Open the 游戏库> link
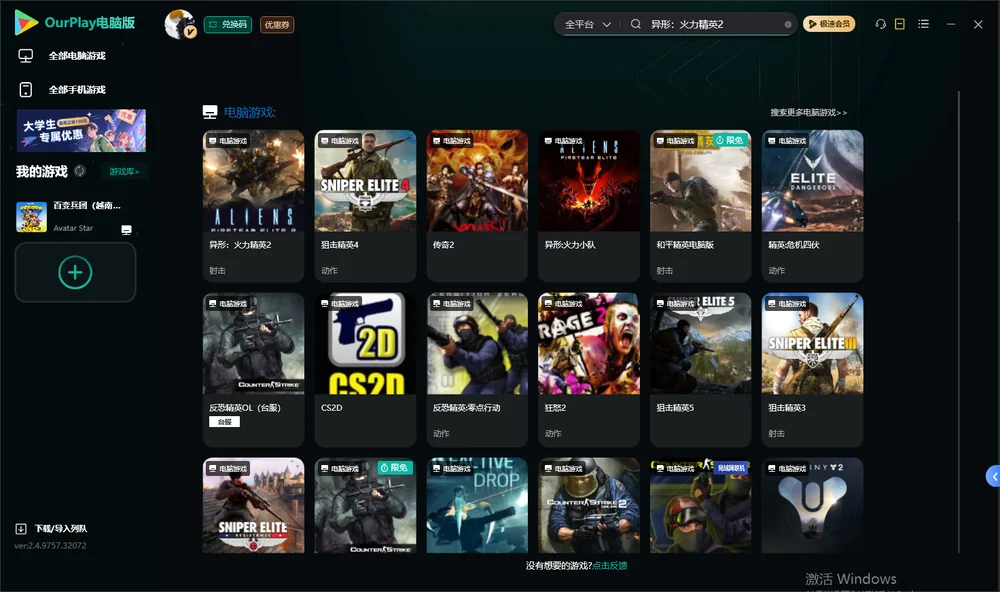 124,172
